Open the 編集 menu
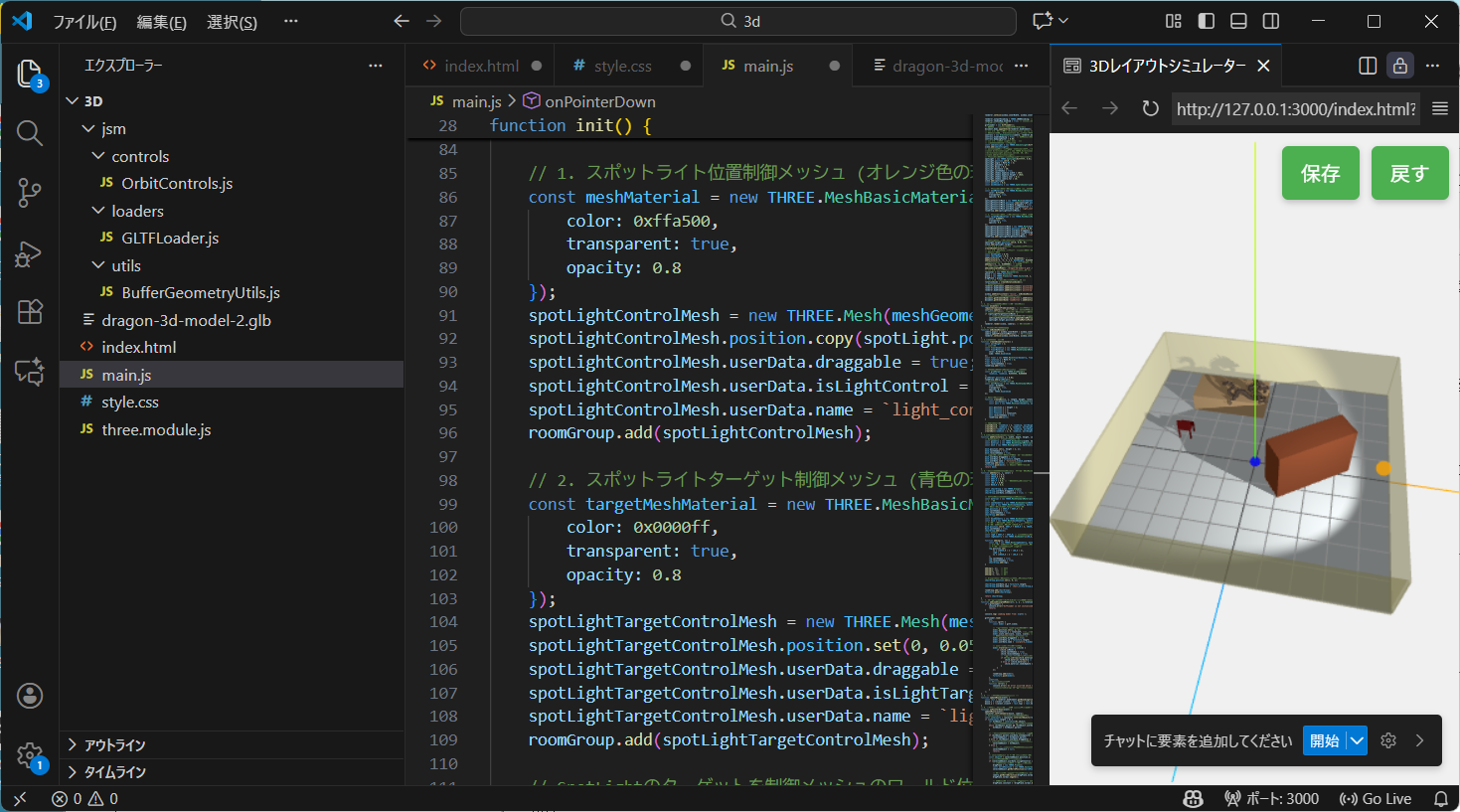 [161, 21]
